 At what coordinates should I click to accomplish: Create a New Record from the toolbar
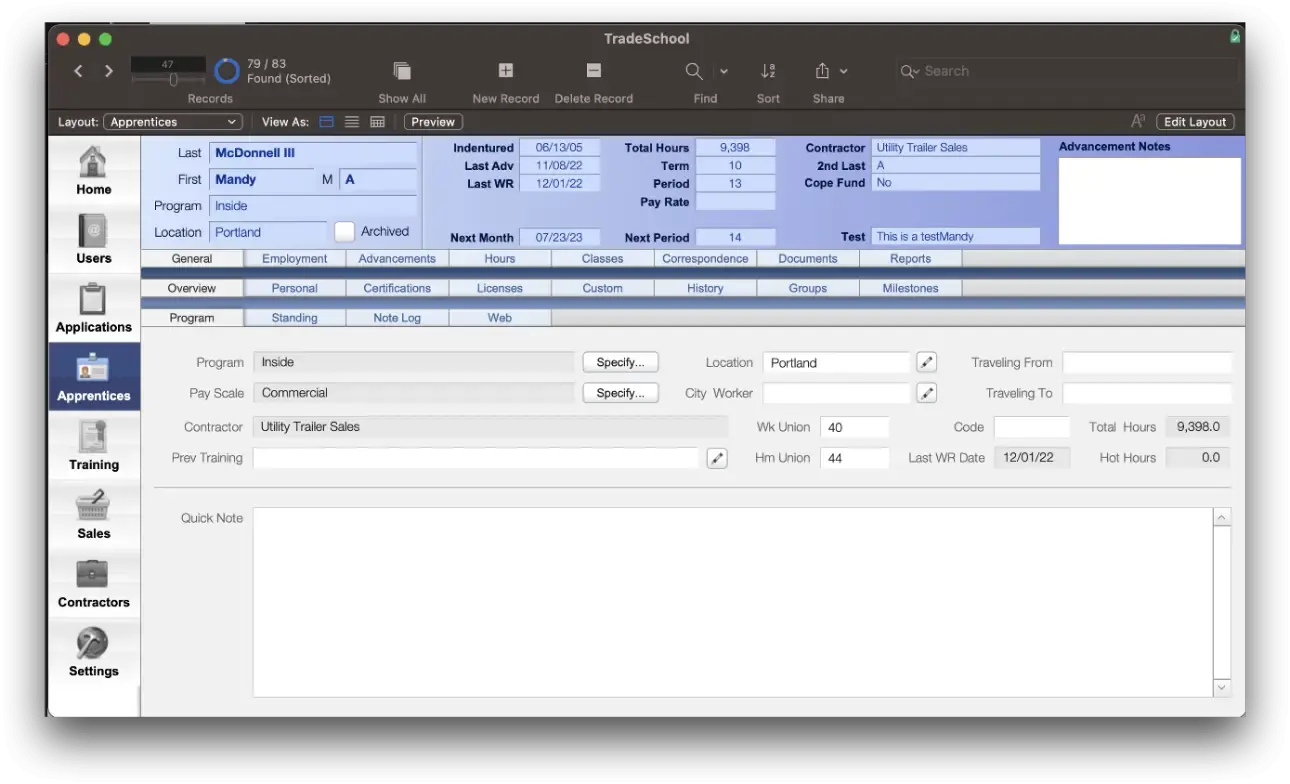505,72
